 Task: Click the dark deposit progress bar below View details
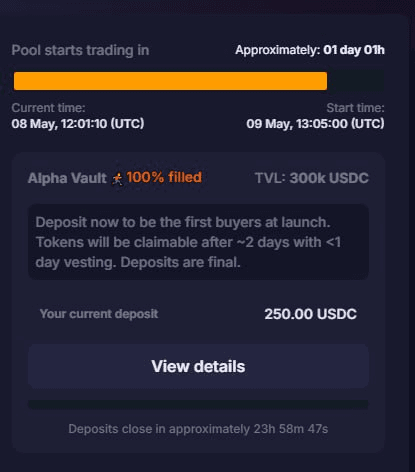coord(198,405)
